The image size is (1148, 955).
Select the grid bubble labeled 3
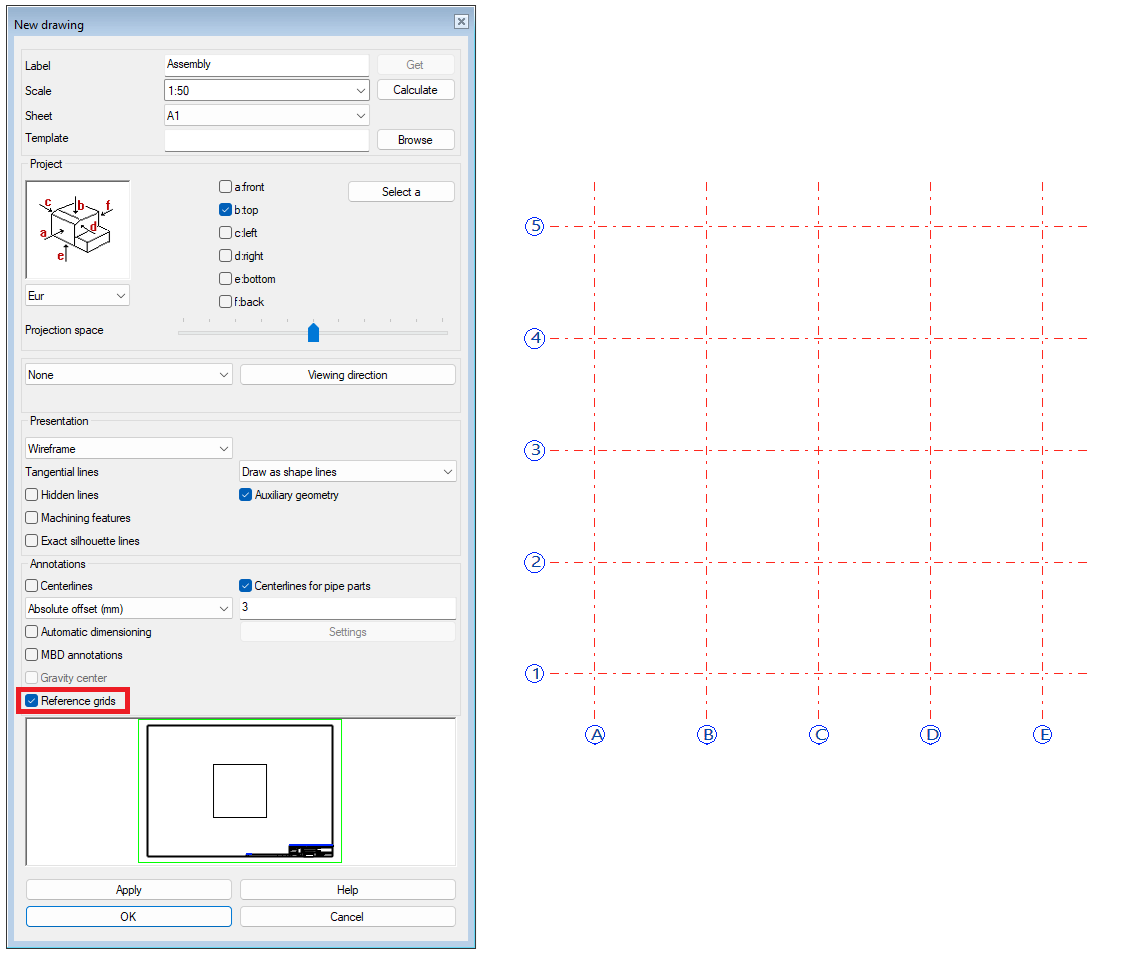[535, 450]
